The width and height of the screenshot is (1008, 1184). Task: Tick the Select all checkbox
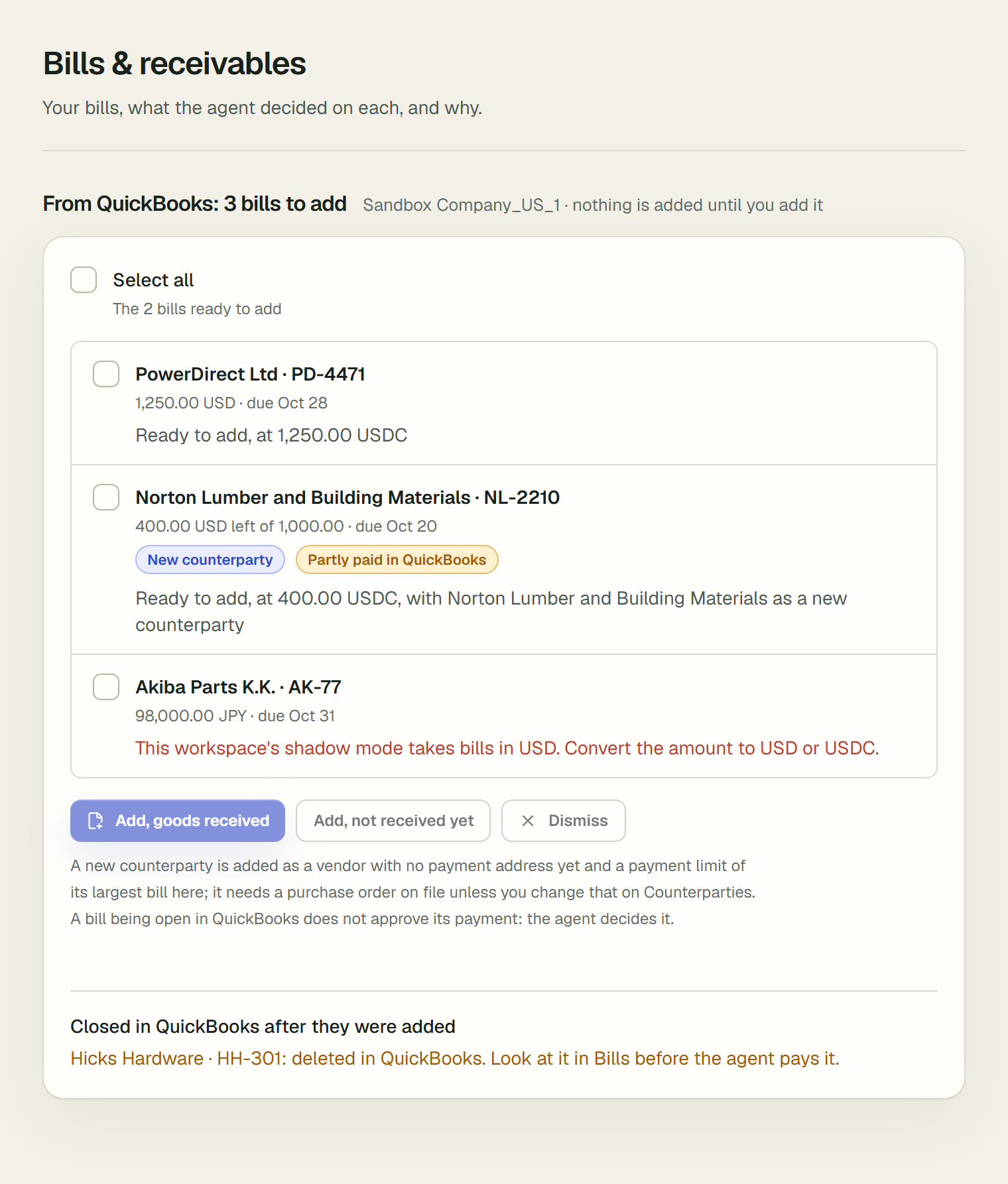[84, 280]
